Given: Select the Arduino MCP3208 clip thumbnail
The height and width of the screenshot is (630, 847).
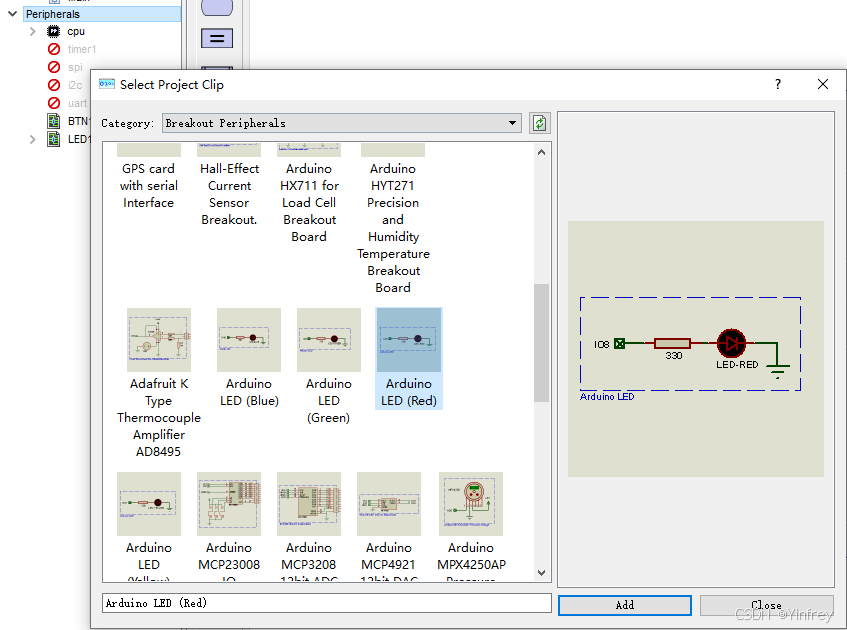Looking at the screenshot, I should click(x=309, y=504).
